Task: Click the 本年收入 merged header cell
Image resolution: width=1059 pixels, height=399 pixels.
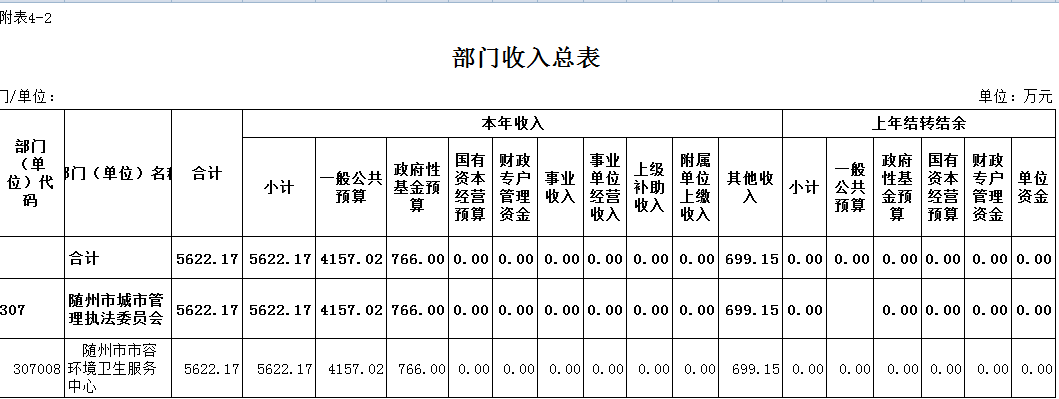Action: 512,124
